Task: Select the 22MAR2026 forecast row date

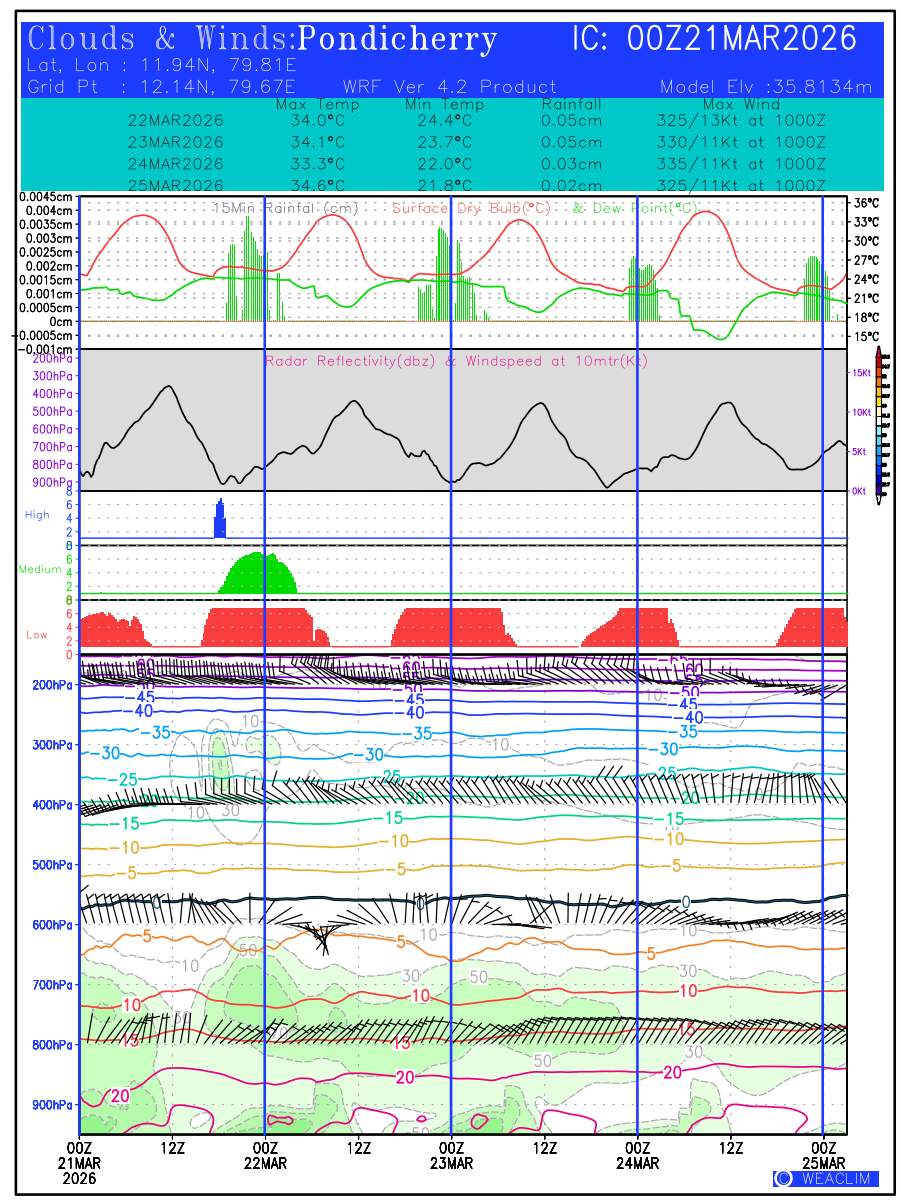Action: coord(176,120)
